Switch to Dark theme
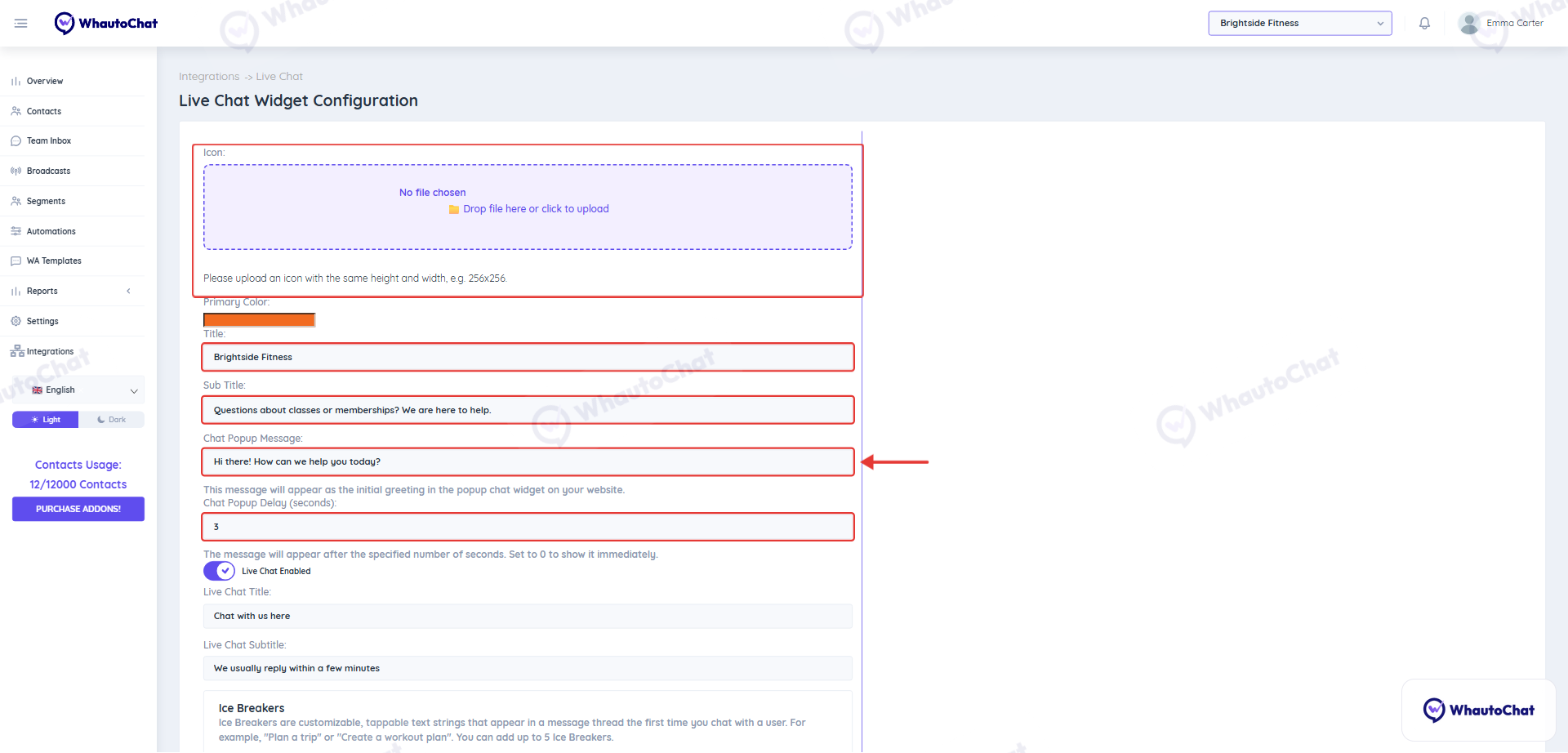Image resolution: width=1568 pixels, height=753 pixels. 111,420
